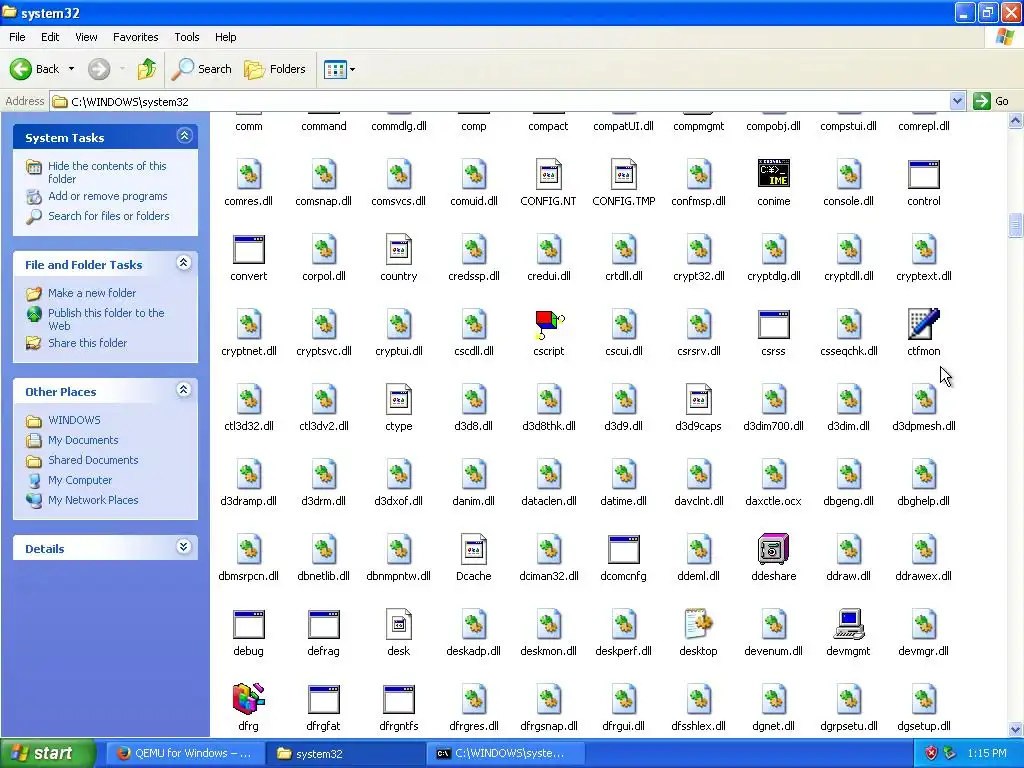1024x768 pixels.
Task: Open the cscript file icon
Action: click(x=549, y=325)
